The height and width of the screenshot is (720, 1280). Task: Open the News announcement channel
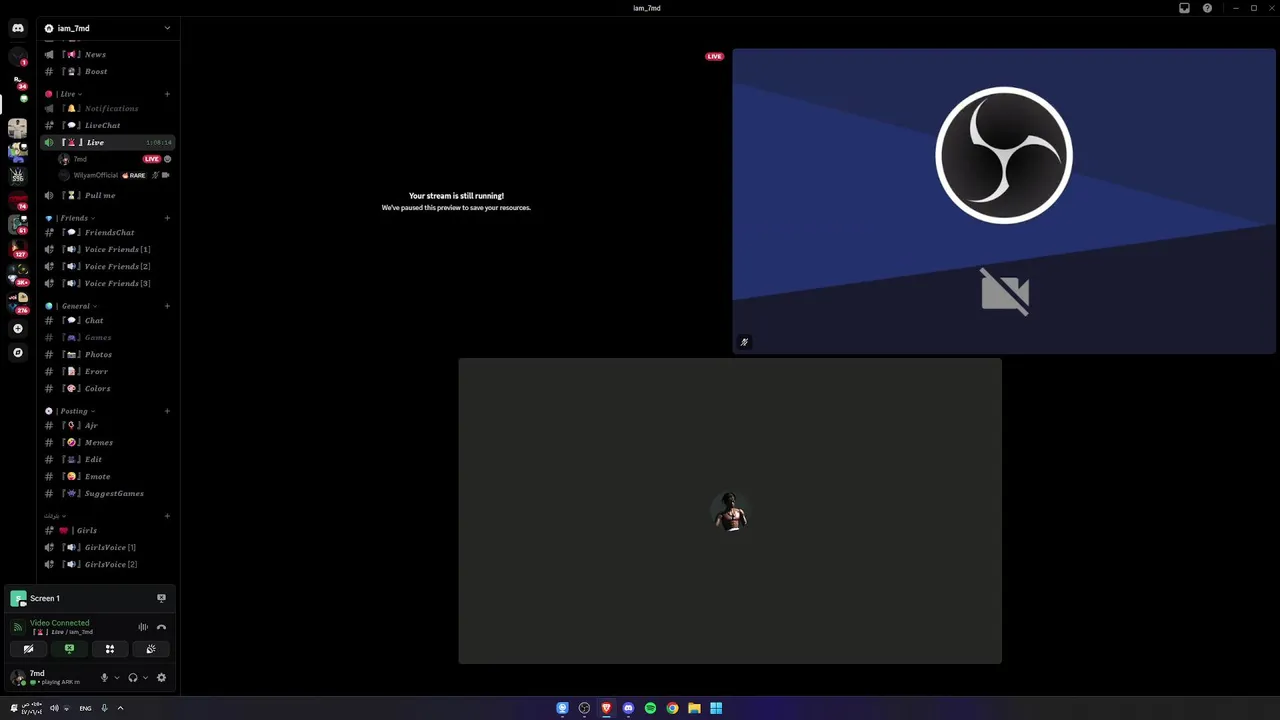[108, 55]
